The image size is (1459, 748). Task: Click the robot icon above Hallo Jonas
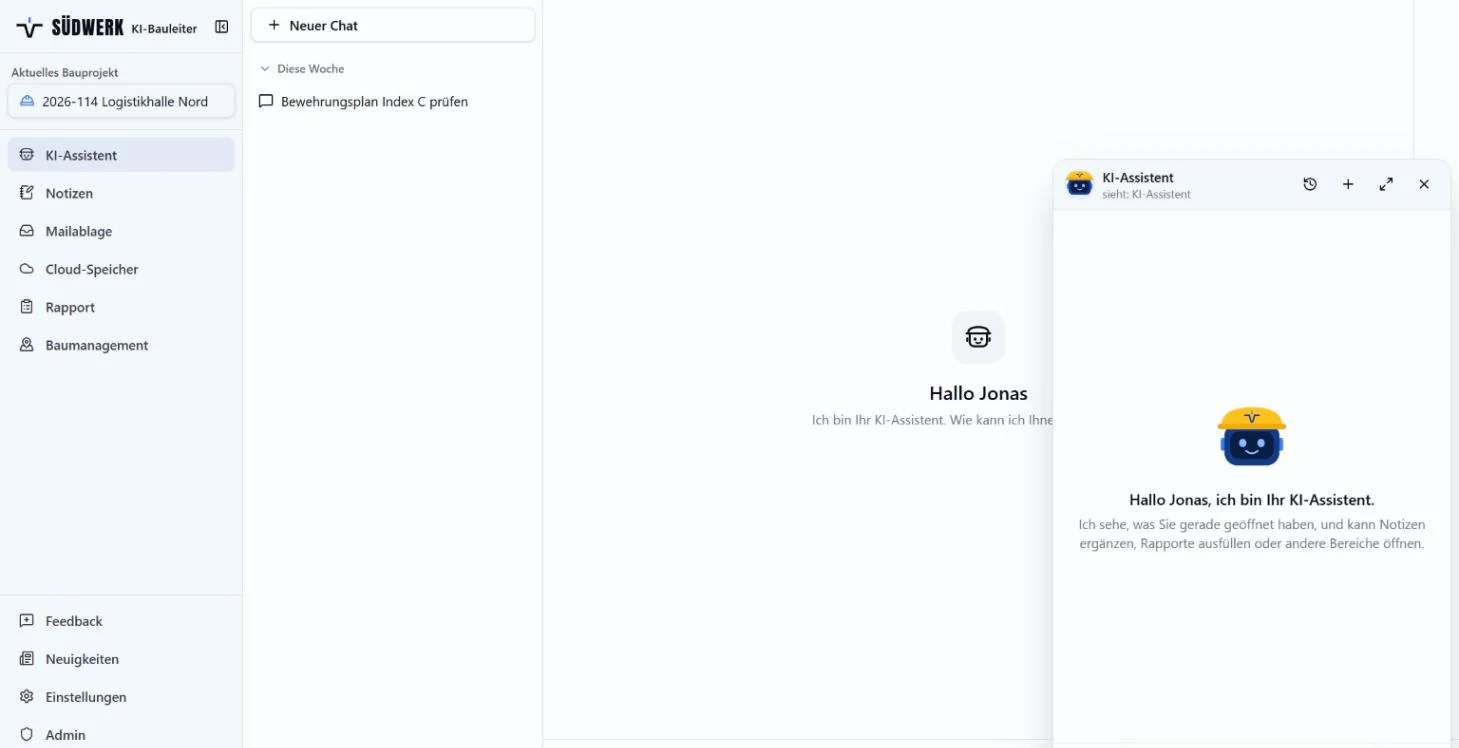978,337
